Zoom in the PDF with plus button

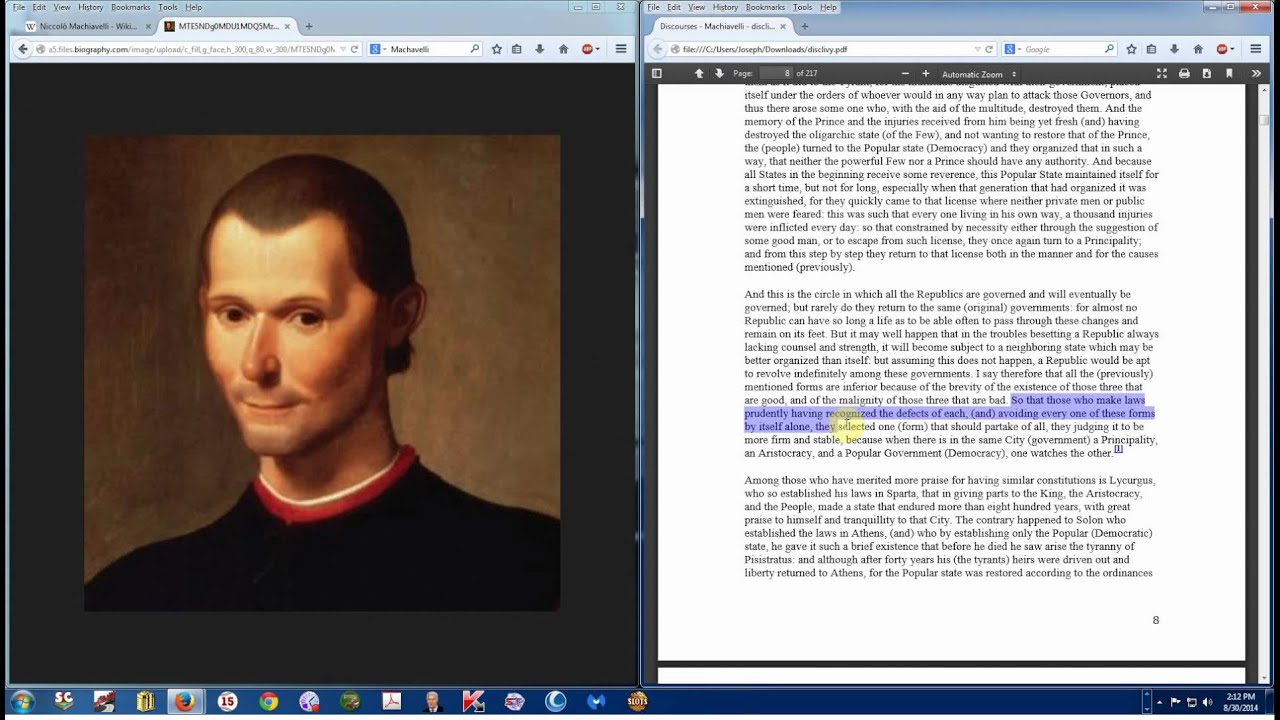point(925,73)
